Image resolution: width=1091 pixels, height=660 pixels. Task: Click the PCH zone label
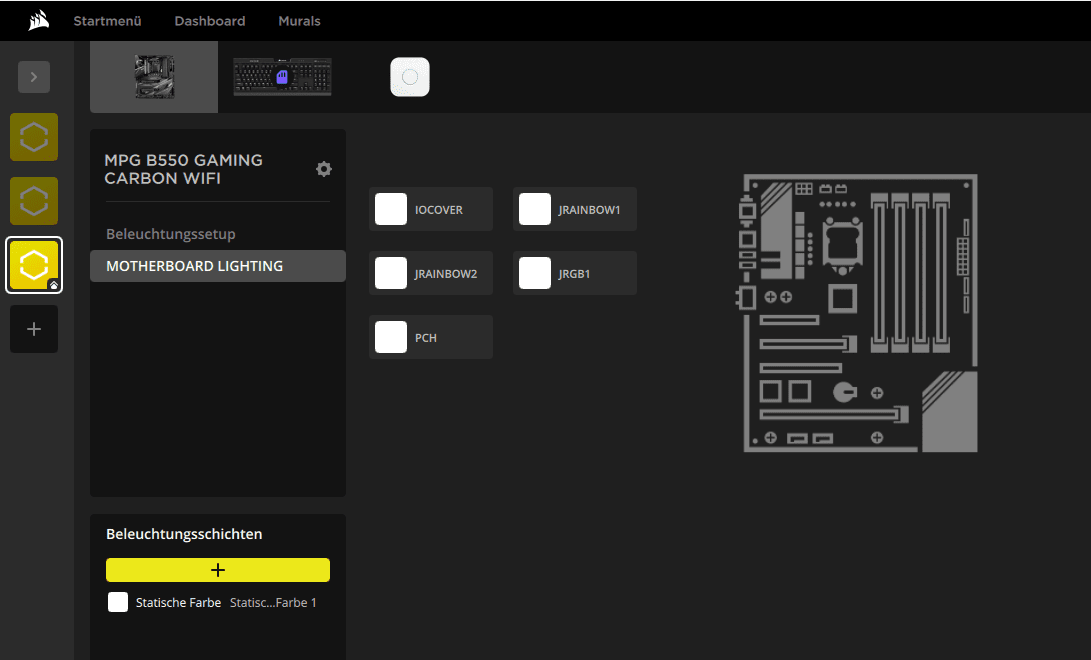426,338
